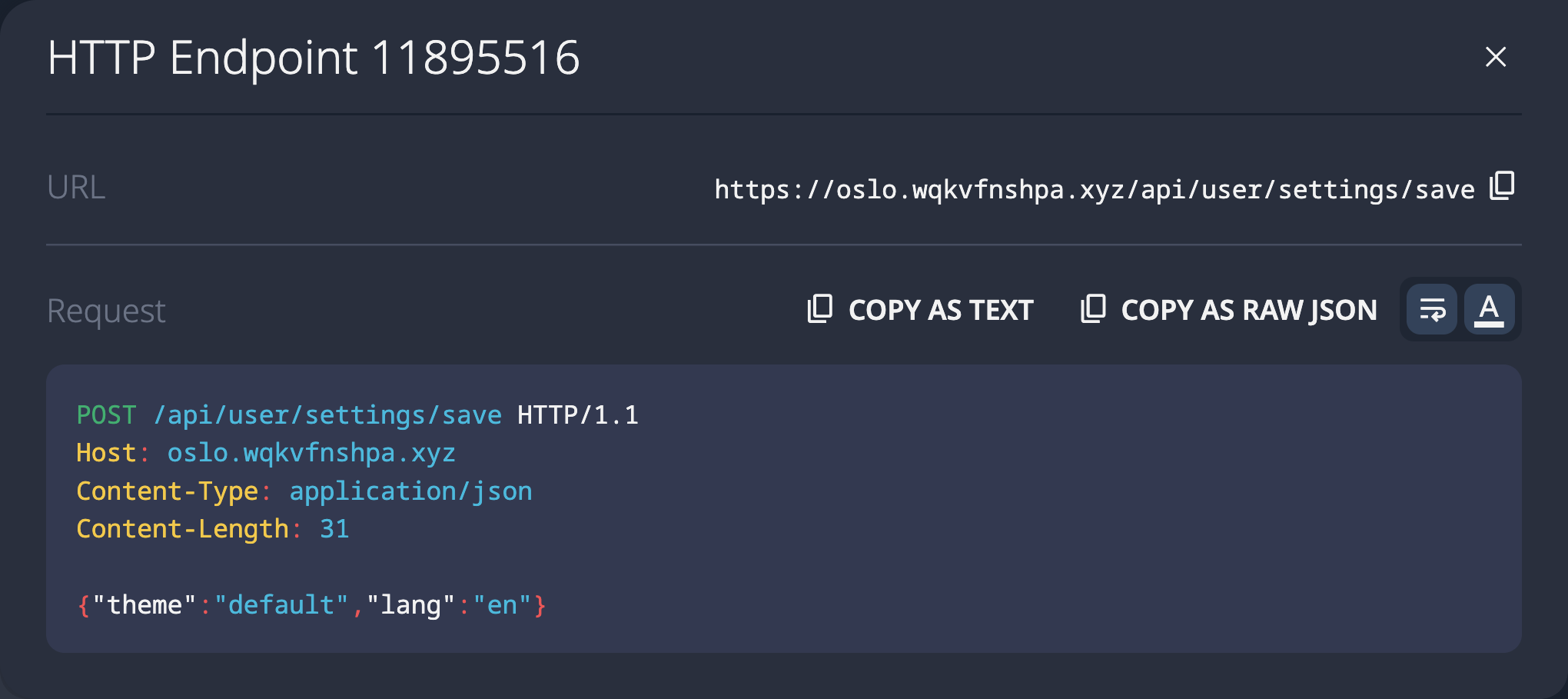Image resolution: width=1568 pixels, height=699 pixels.
Task: Toggle syntax highlighting with the A button
Action: (1489, 310)
